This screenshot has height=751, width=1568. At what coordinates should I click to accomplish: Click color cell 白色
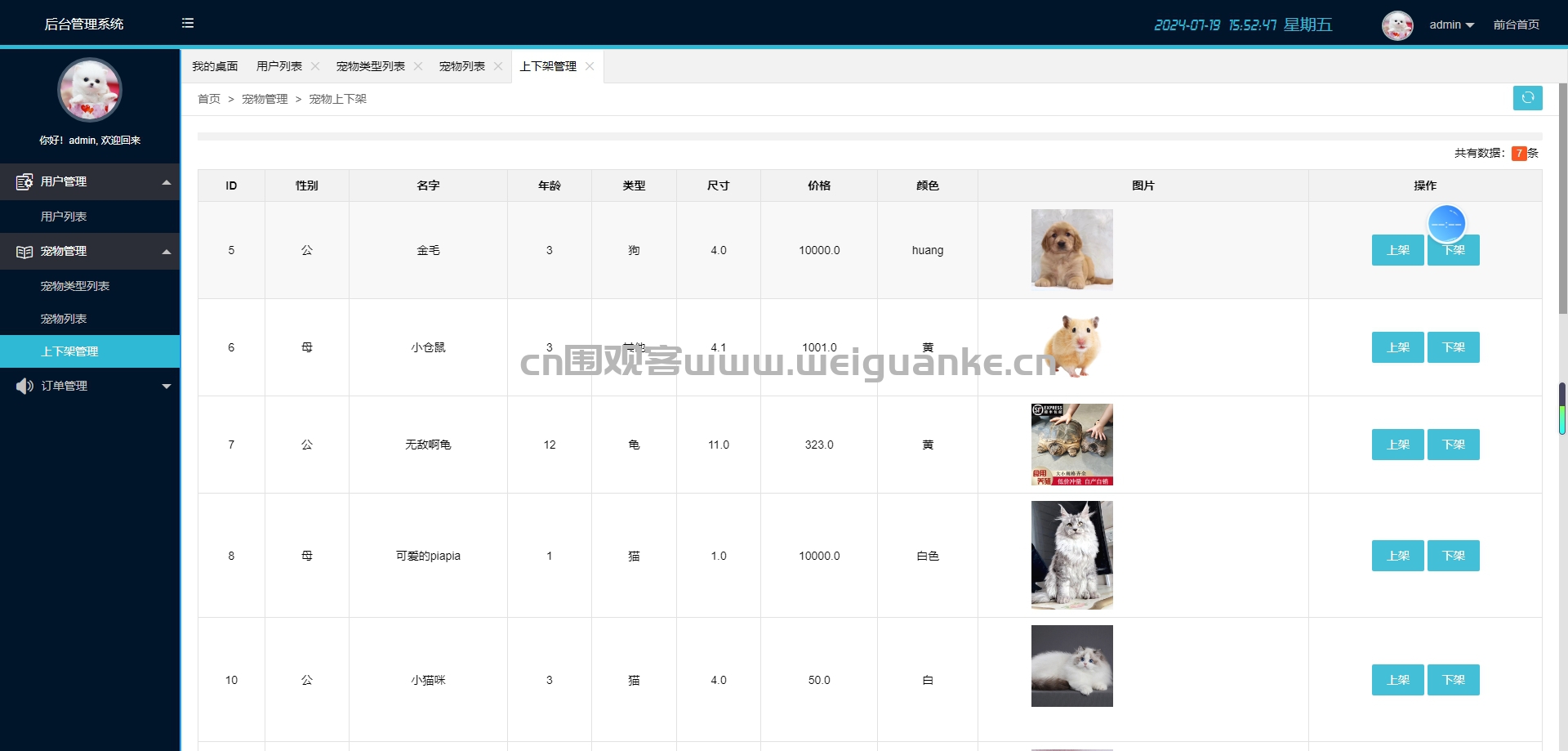[x=928, y=556]
